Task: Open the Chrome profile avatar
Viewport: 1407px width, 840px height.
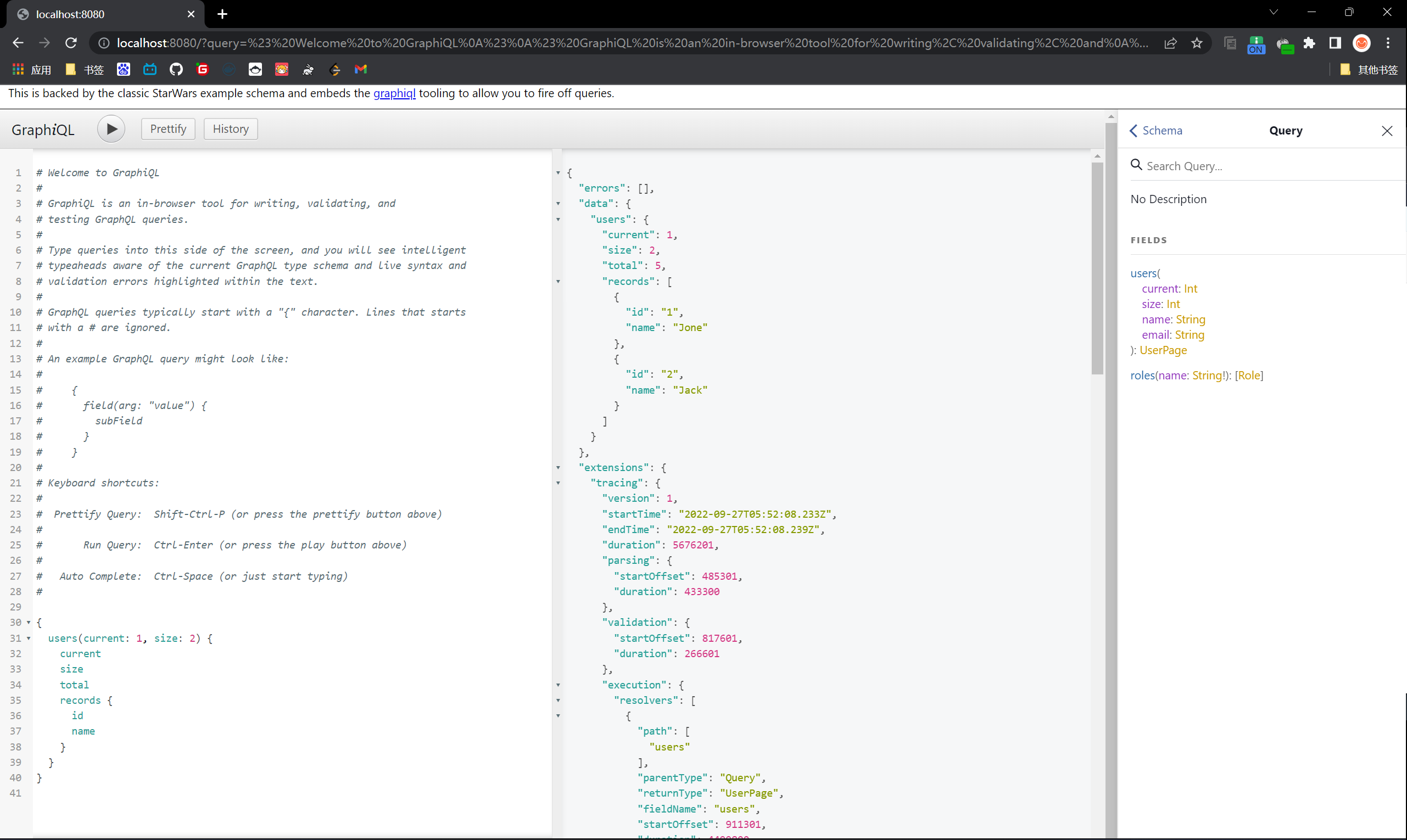Action: (x=1362, y=43)
